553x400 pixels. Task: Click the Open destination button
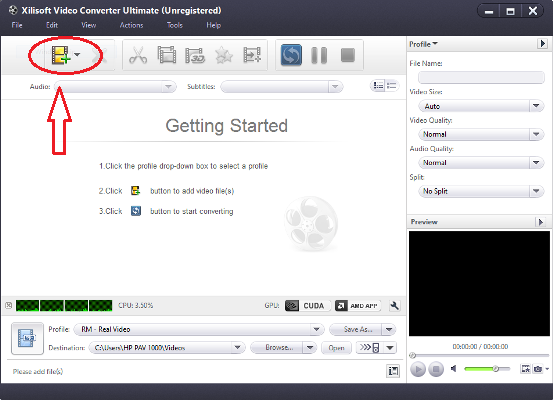[336, 348]
